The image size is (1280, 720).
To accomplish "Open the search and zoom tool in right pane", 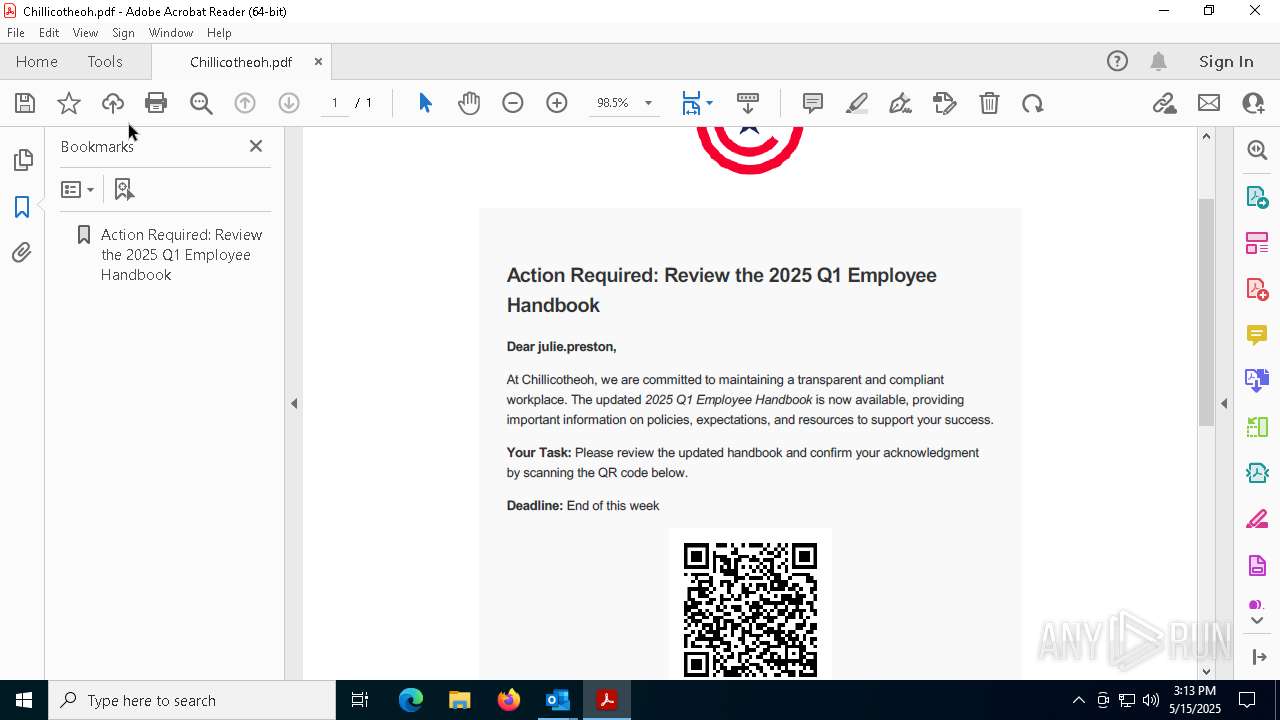I will point(1257,150).
